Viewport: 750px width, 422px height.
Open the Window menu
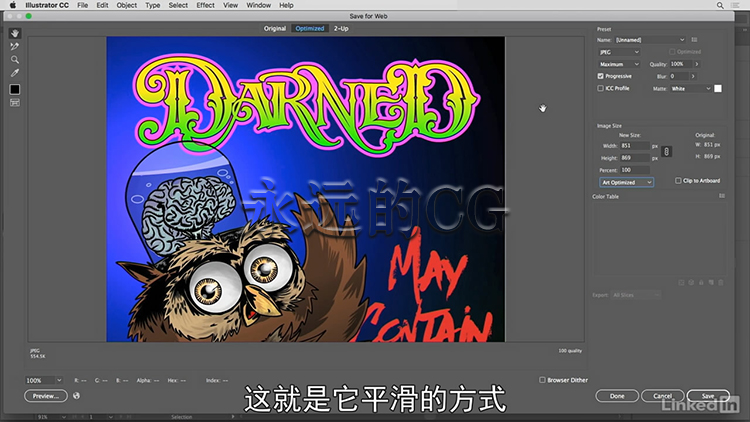(258, 5)
